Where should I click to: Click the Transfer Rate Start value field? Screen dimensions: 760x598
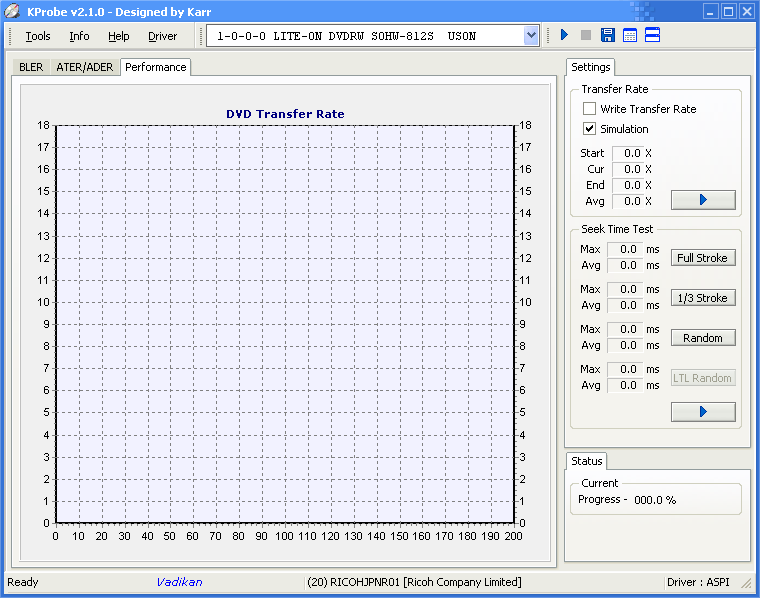[627, 153]
